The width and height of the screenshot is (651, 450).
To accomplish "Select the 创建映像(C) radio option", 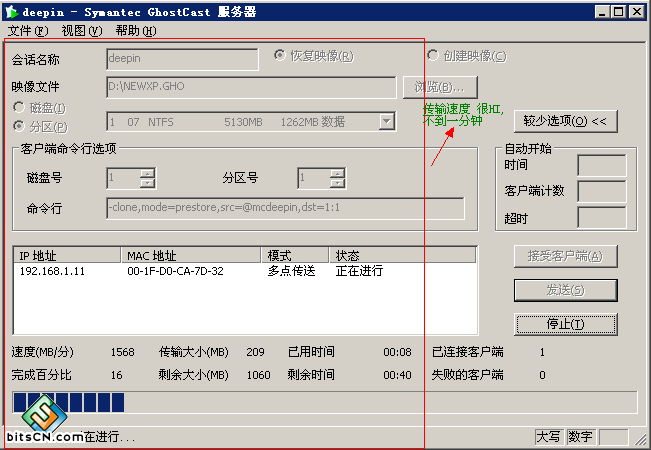I will click(x=467, y=56).
